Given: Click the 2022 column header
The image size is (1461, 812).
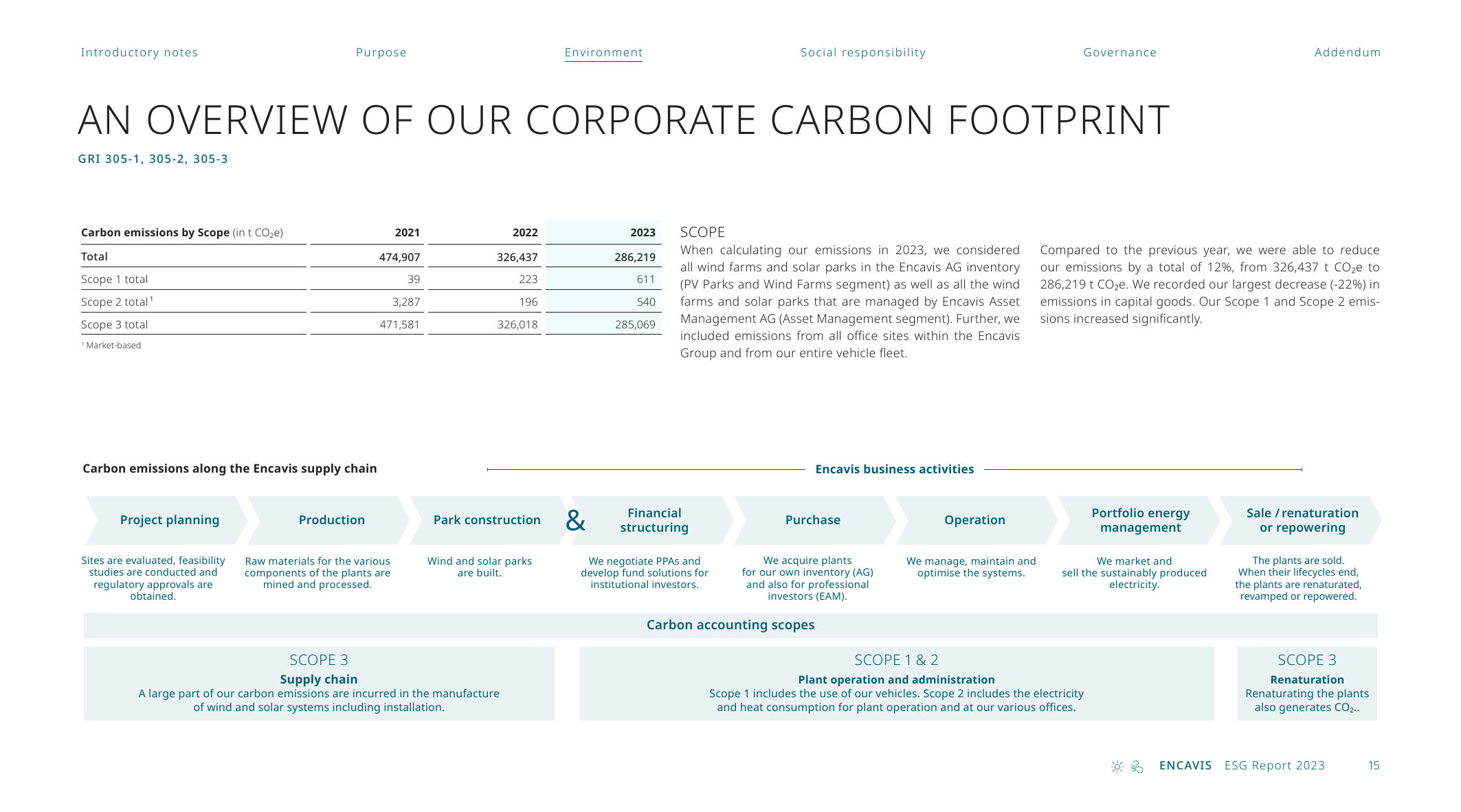Looking at the screenshot, I should point(525,232).
